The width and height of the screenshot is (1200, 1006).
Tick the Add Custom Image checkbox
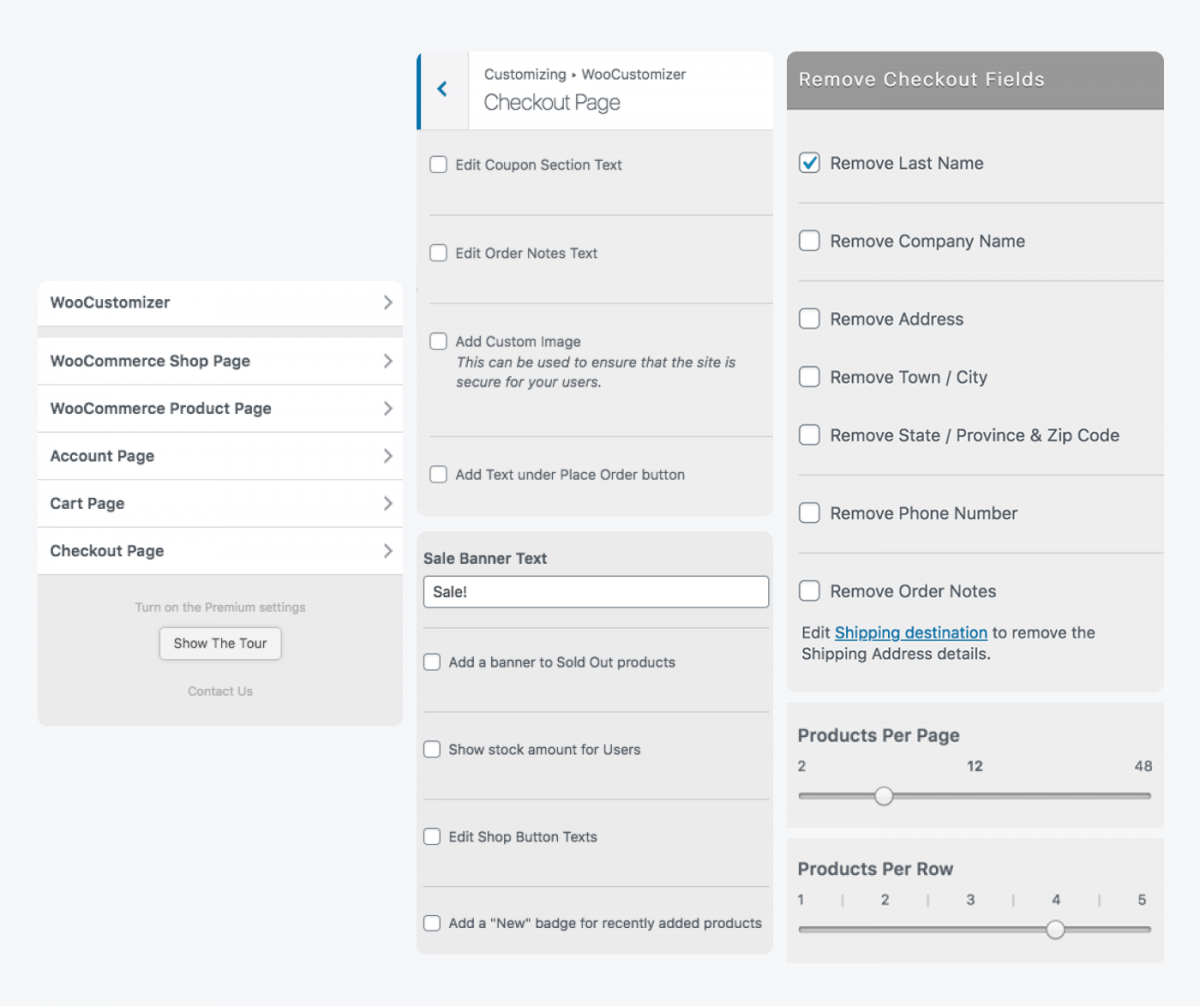(x=438, y=341)
